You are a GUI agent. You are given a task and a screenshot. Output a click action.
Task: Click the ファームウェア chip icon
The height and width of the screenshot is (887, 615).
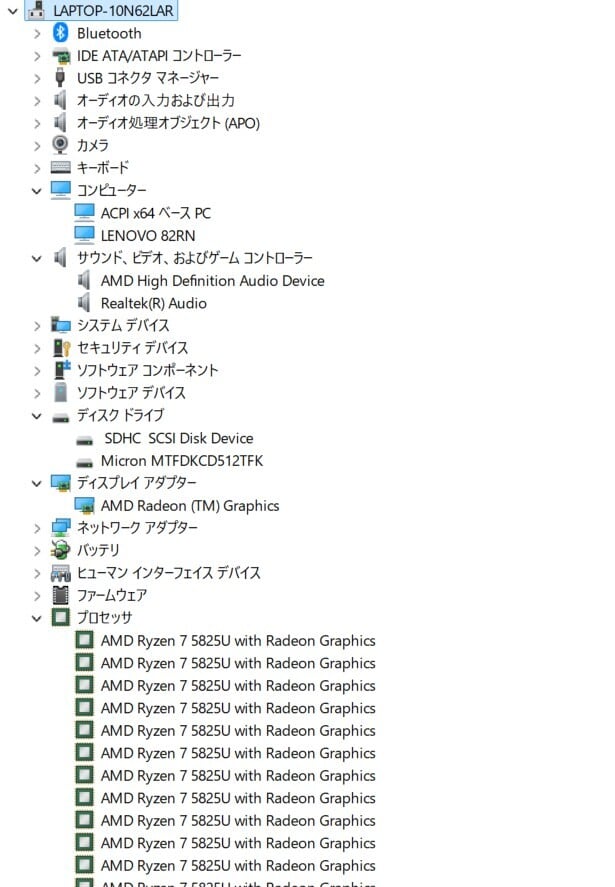61,595
